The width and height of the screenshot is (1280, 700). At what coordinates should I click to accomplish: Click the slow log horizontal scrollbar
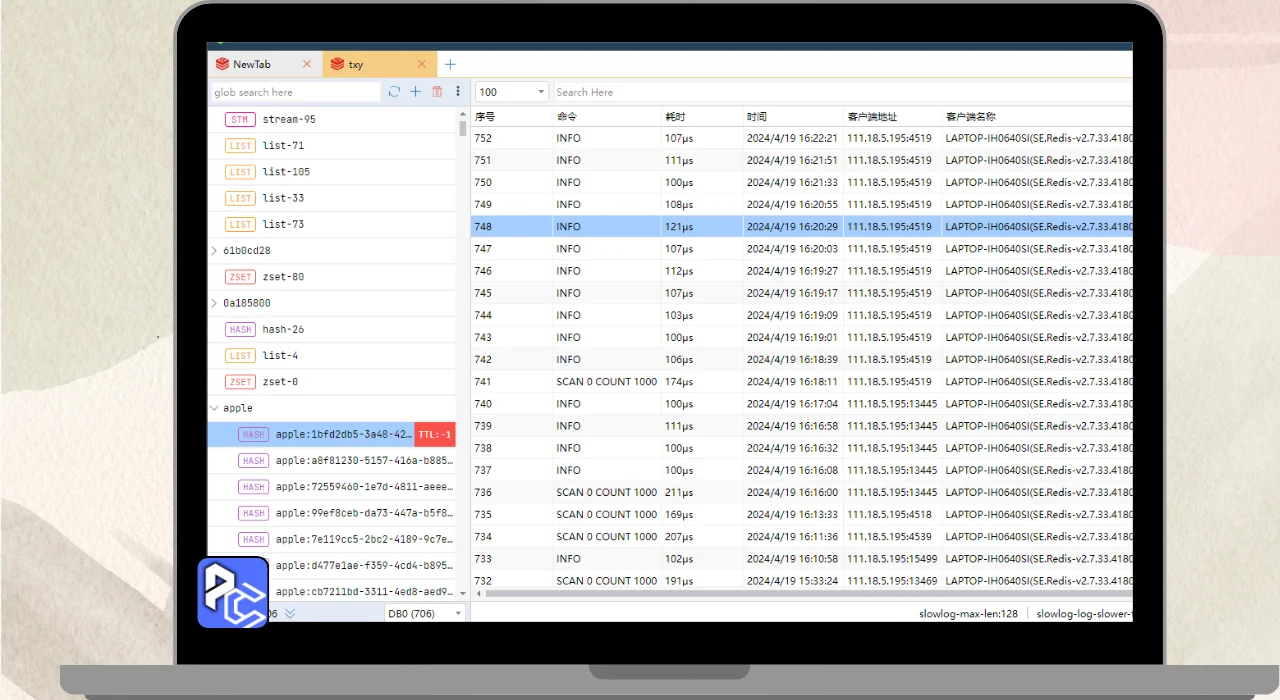point(780,593)
